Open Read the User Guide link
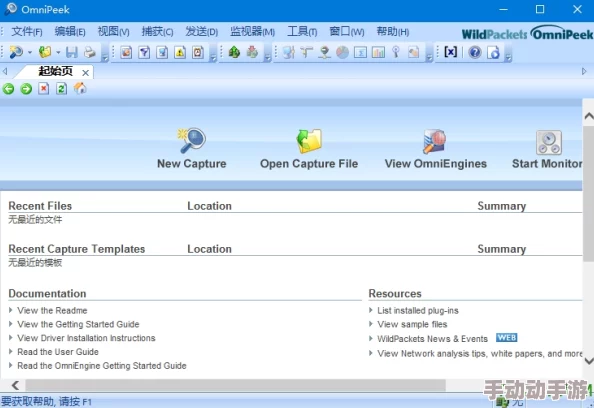Screen dimensions: 594x408 (x=58, y=352)
